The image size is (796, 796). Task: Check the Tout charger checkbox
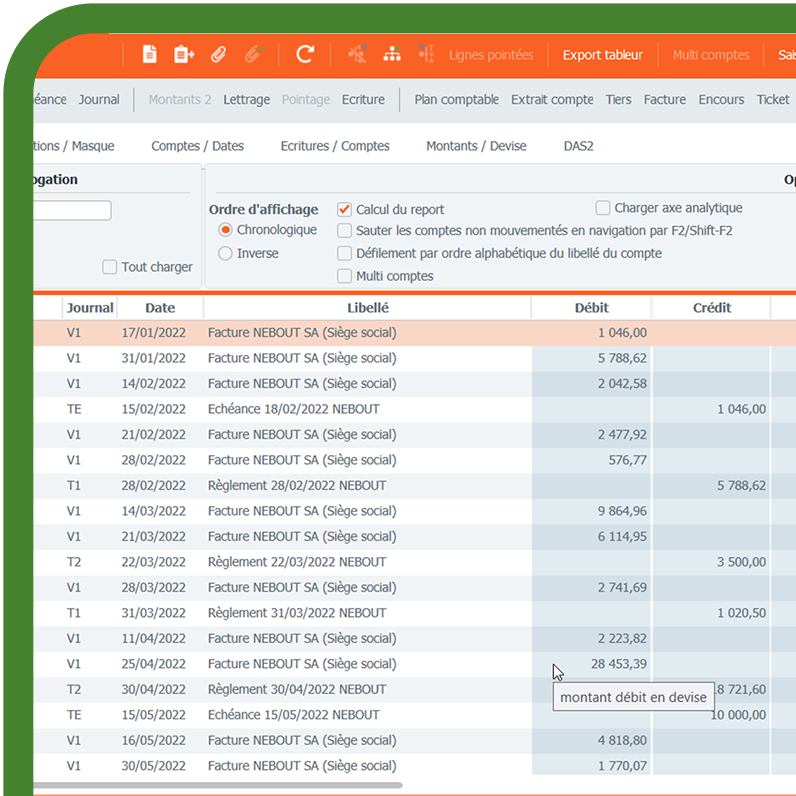pyautogui.click(x=110, y=267)
